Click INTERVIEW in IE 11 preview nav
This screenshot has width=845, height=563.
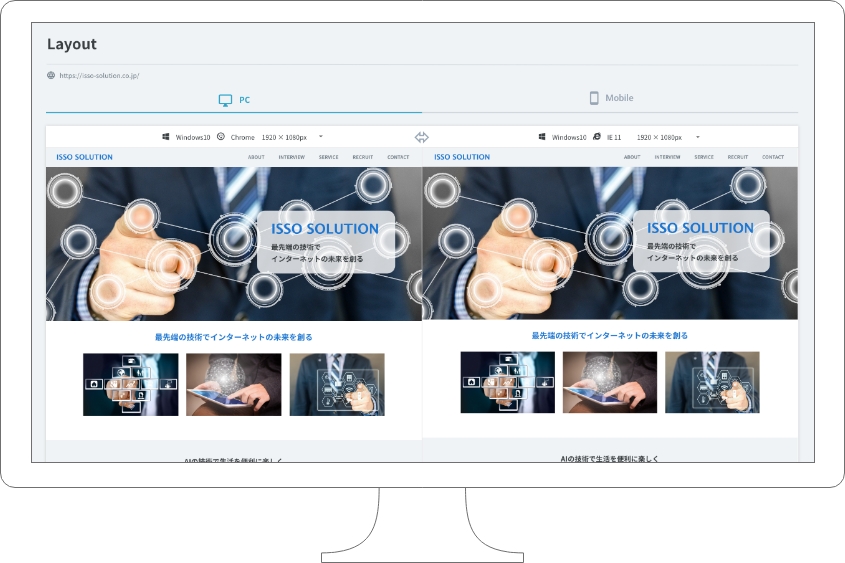[667, 157]
